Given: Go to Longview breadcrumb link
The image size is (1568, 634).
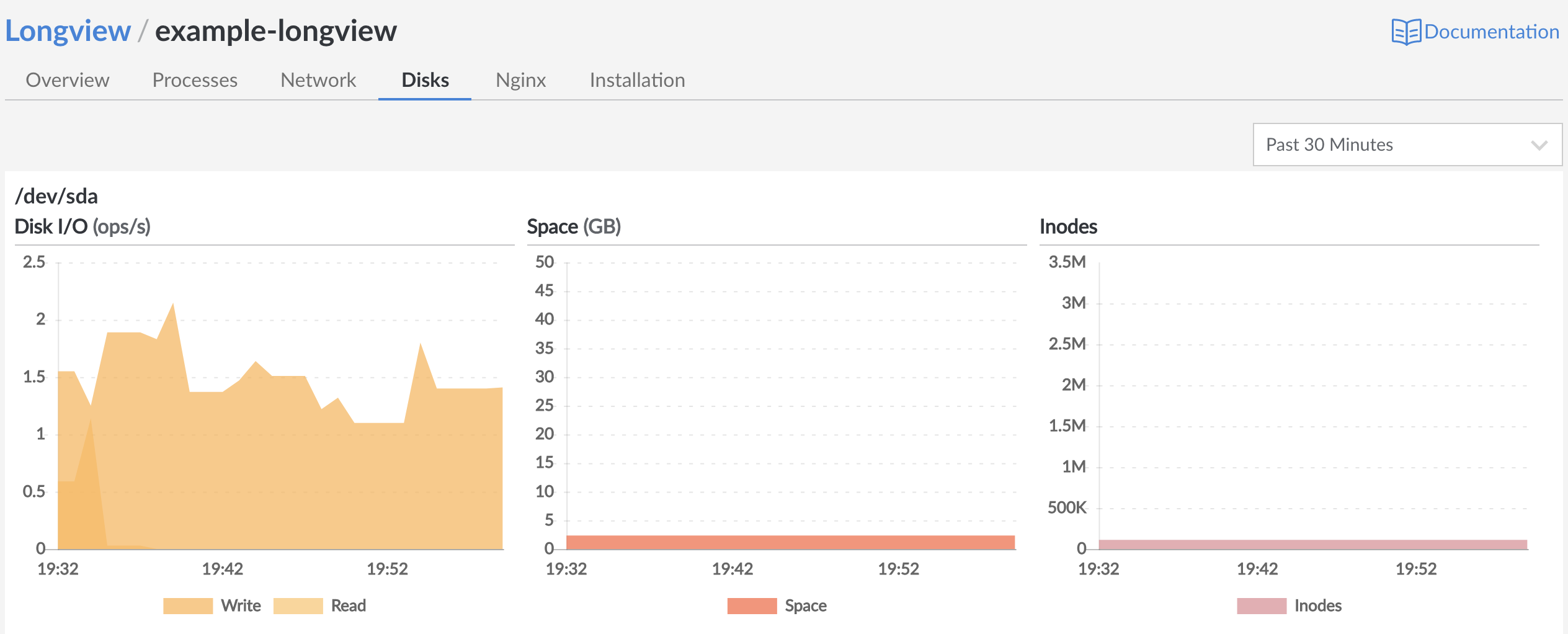Looking at the screenshot, I should pyautogui.click(x=68, y=31).
